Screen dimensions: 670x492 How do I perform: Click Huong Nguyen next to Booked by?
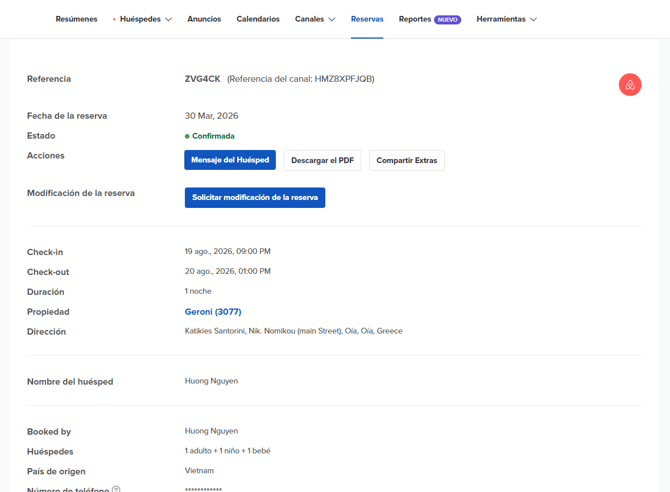point(211,431)
